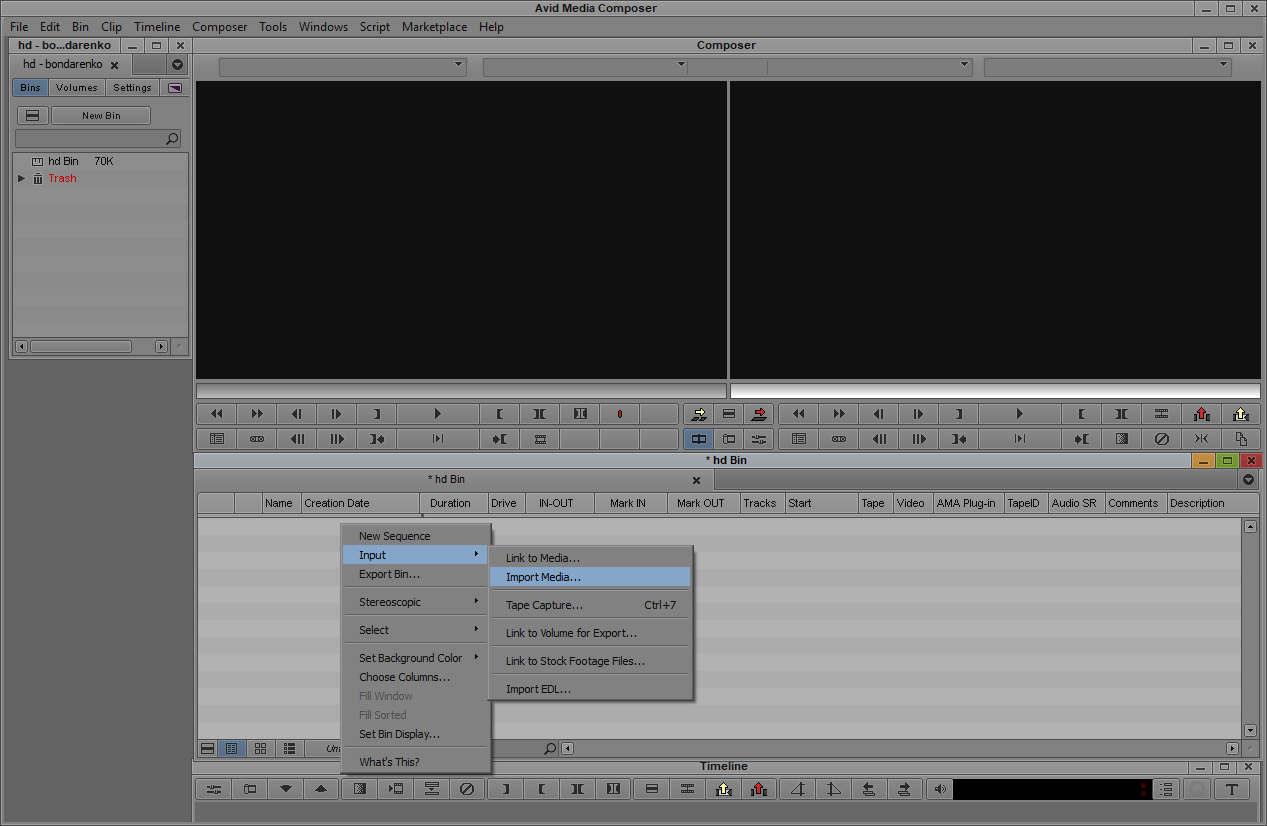Click the speaker icon in Timeline toolbar

pyautogui.click(x=939, y=789)
